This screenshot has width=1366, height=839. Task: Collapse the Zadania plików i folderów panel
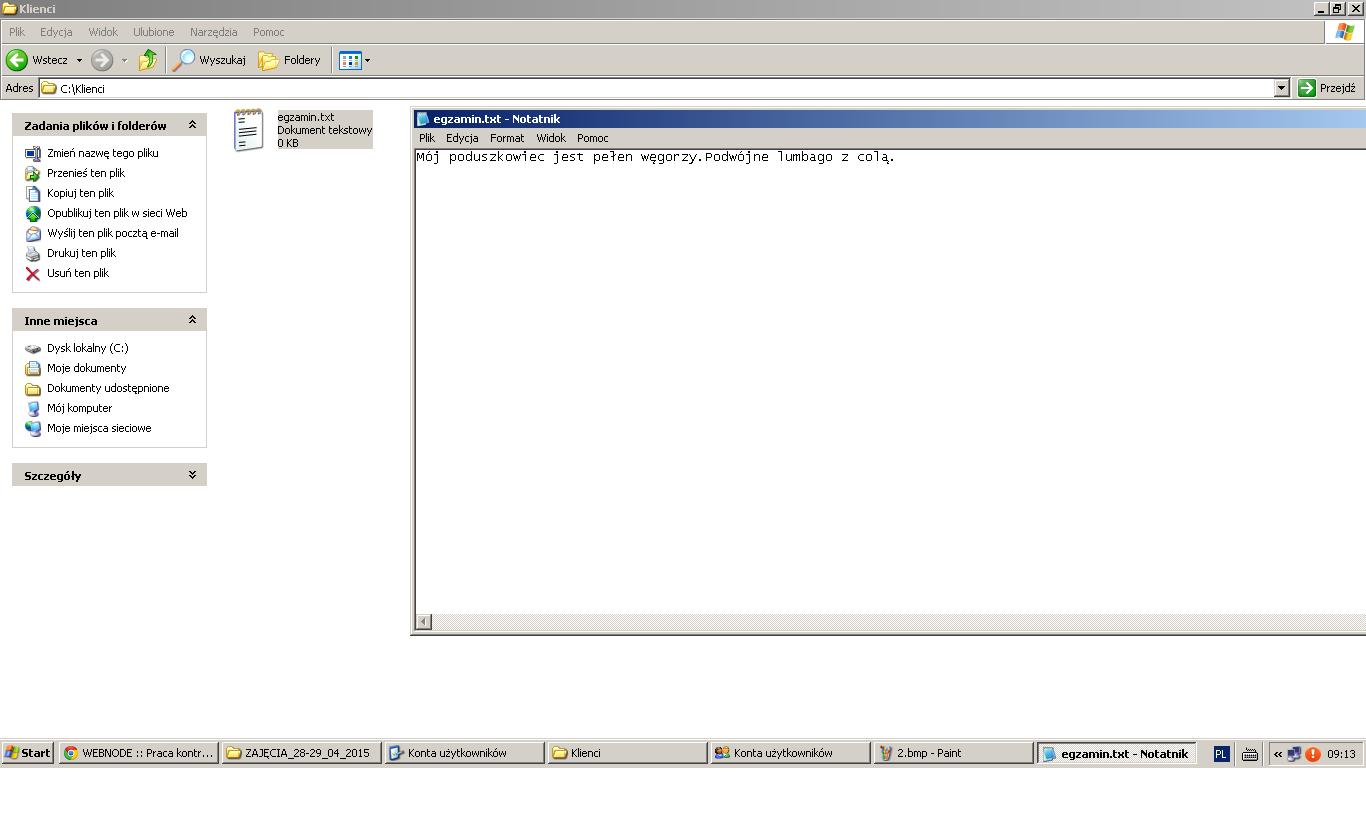(x=192, y=125)
